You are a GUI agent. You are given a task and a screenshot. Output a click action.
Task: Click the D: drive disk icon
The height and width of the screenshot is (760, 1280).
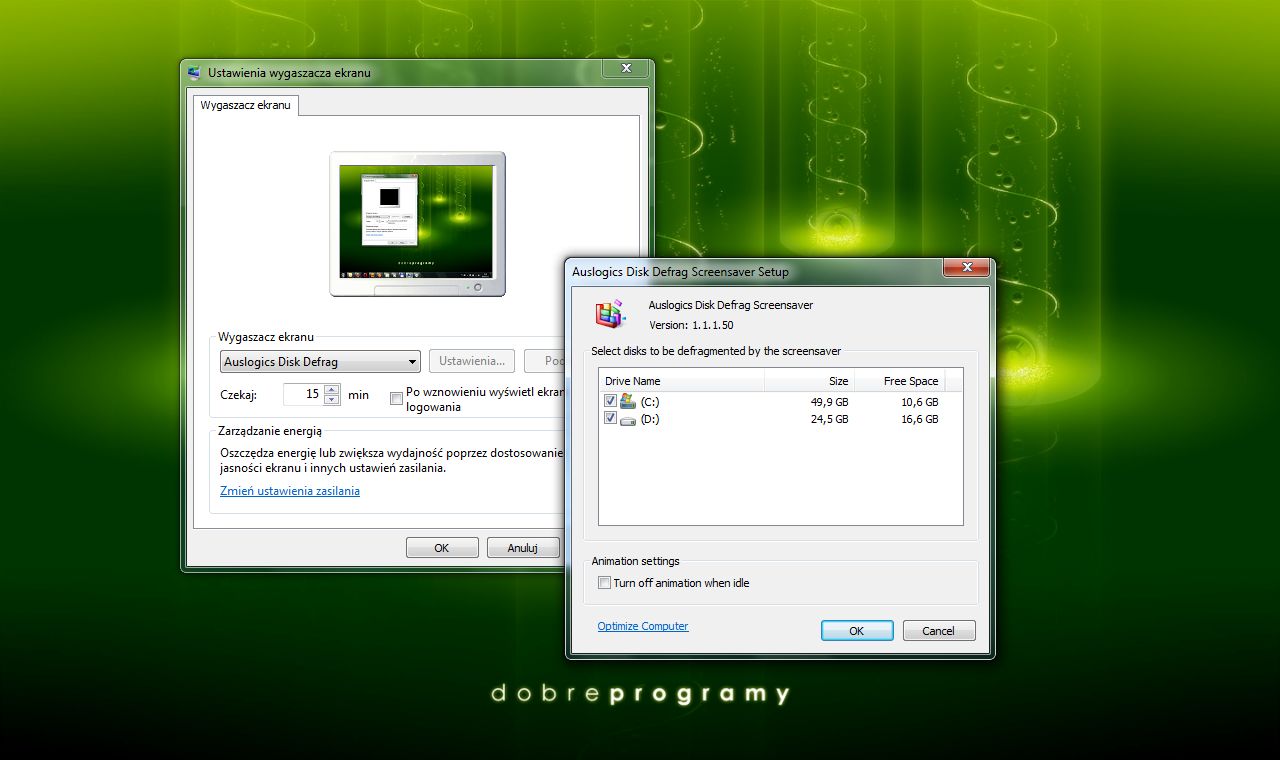pos(628,420)
